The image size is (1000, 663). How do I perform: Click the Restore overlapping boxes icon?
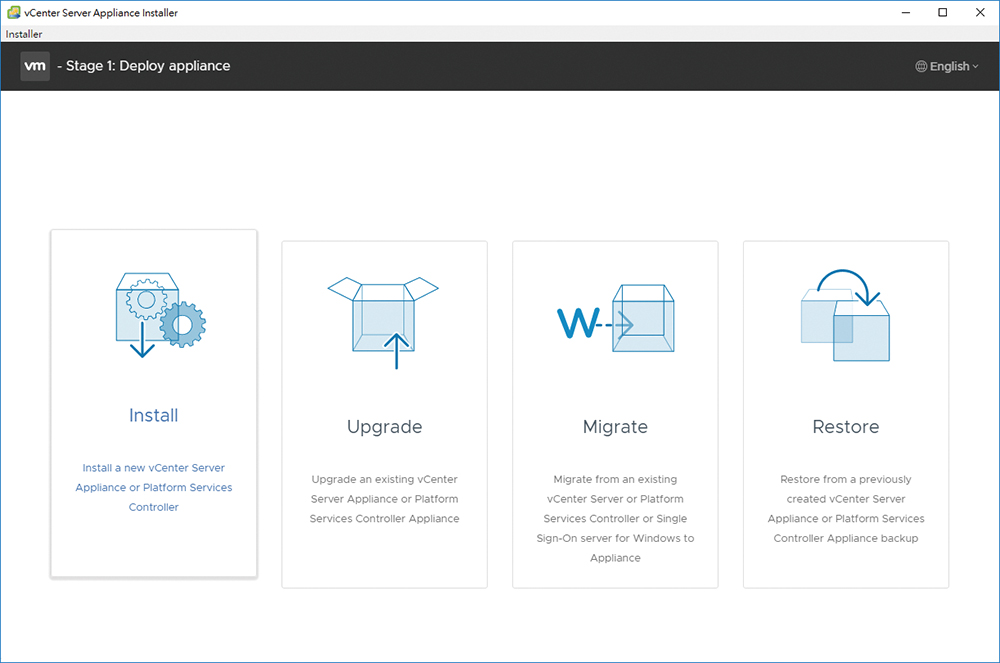tap(845, 315)
